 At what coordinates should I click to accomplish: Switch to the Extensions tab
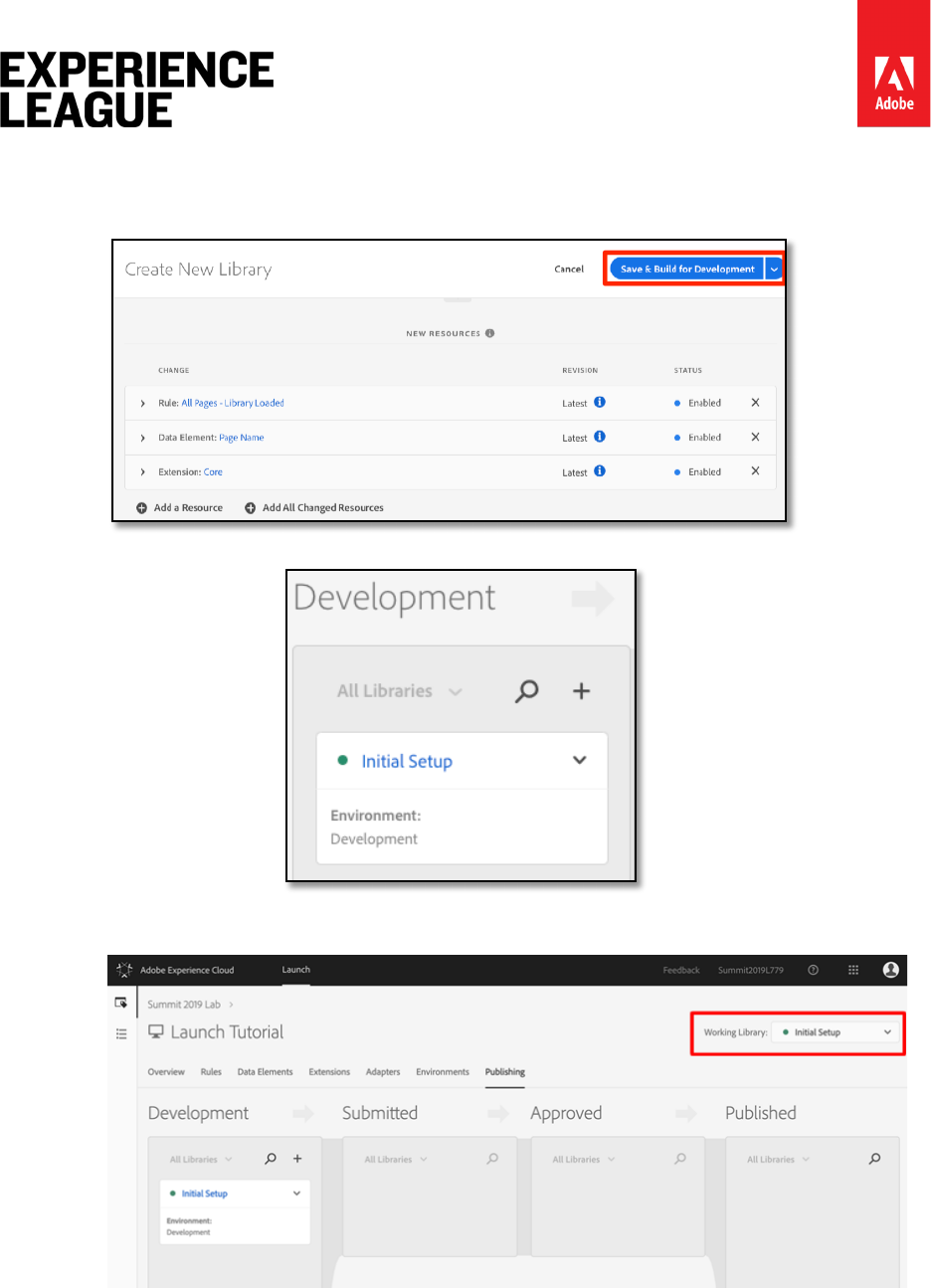click(x=329, y=1072)
